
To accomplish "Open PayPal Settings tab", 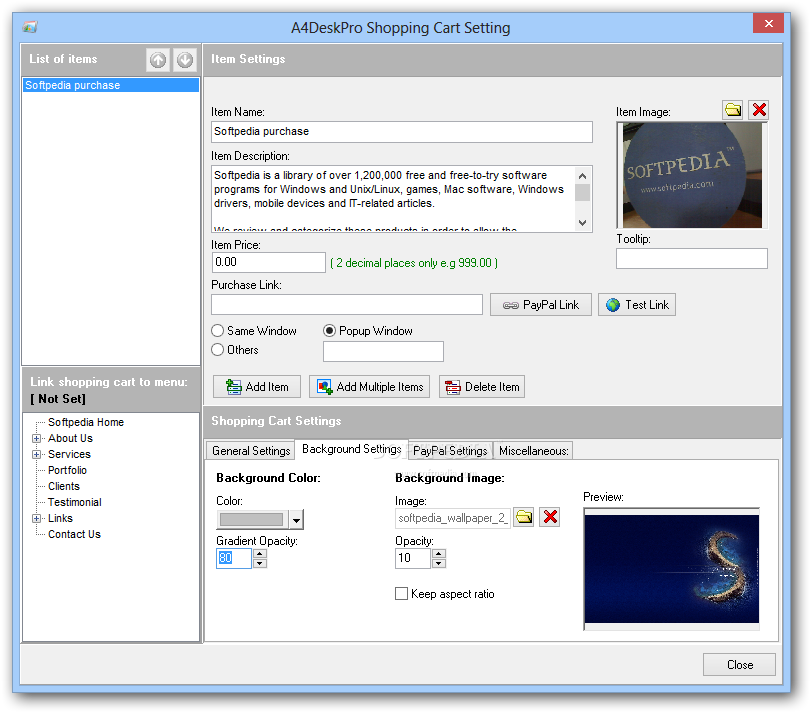I will pyautogui.click(x=450, y=451).
